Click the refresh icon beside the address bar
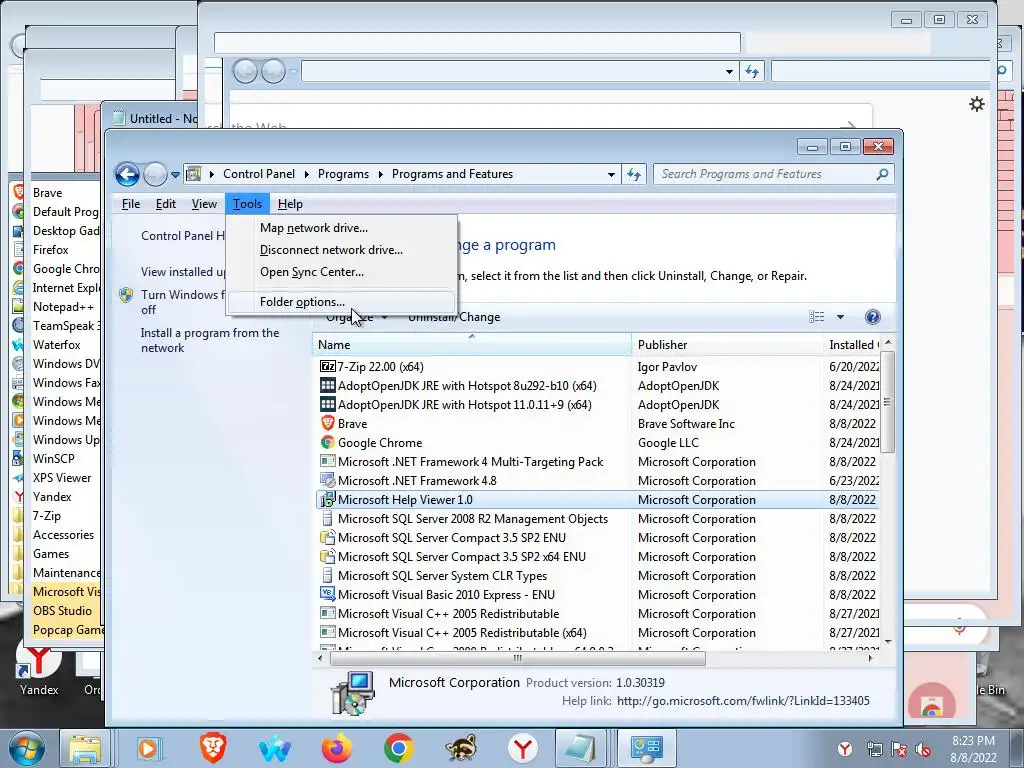The height and width of the screenshot is (768, 1024). click(634, 174)
